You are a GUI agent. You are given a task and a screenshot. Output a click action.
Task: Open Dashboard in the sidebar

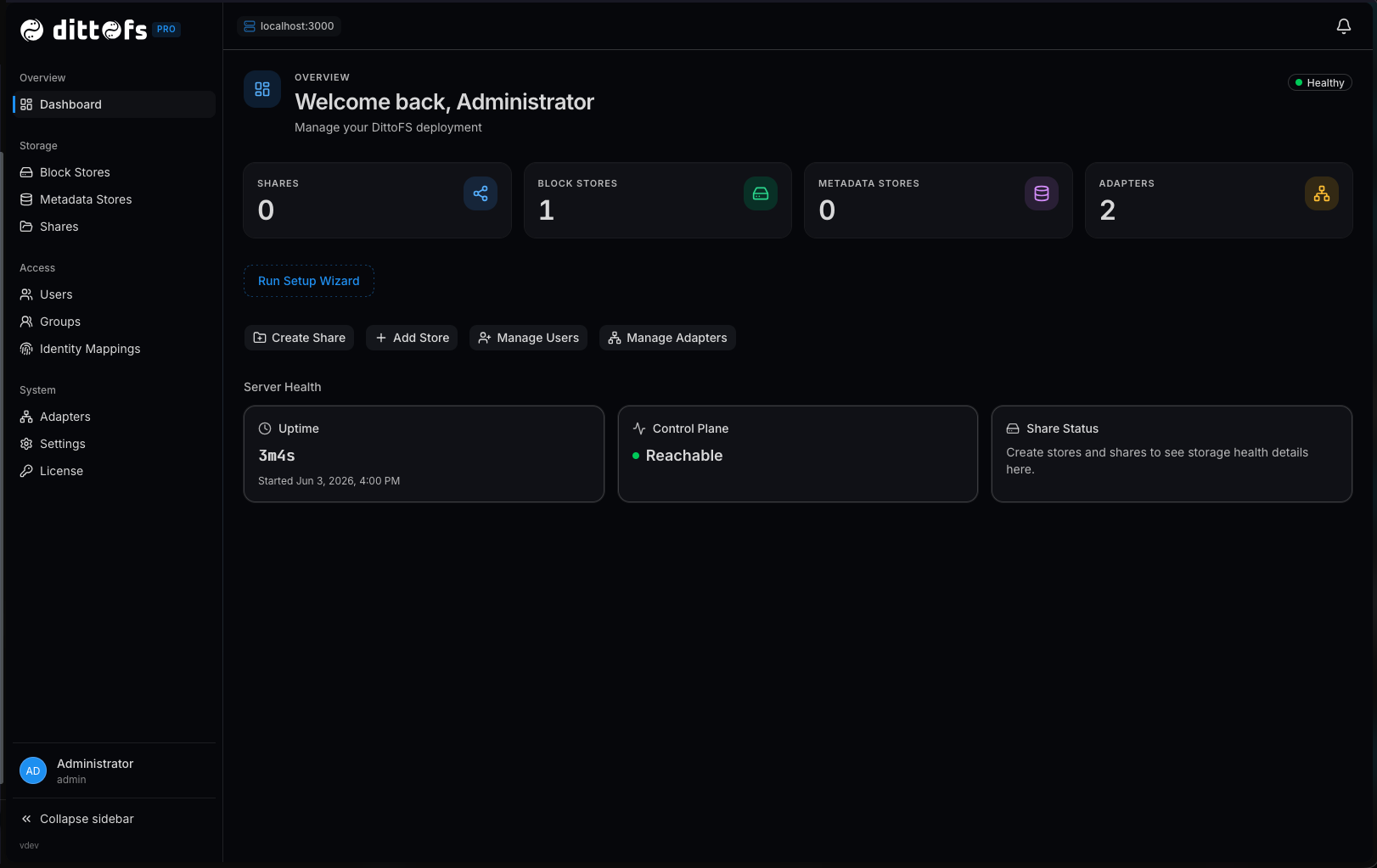coord(115,104)
